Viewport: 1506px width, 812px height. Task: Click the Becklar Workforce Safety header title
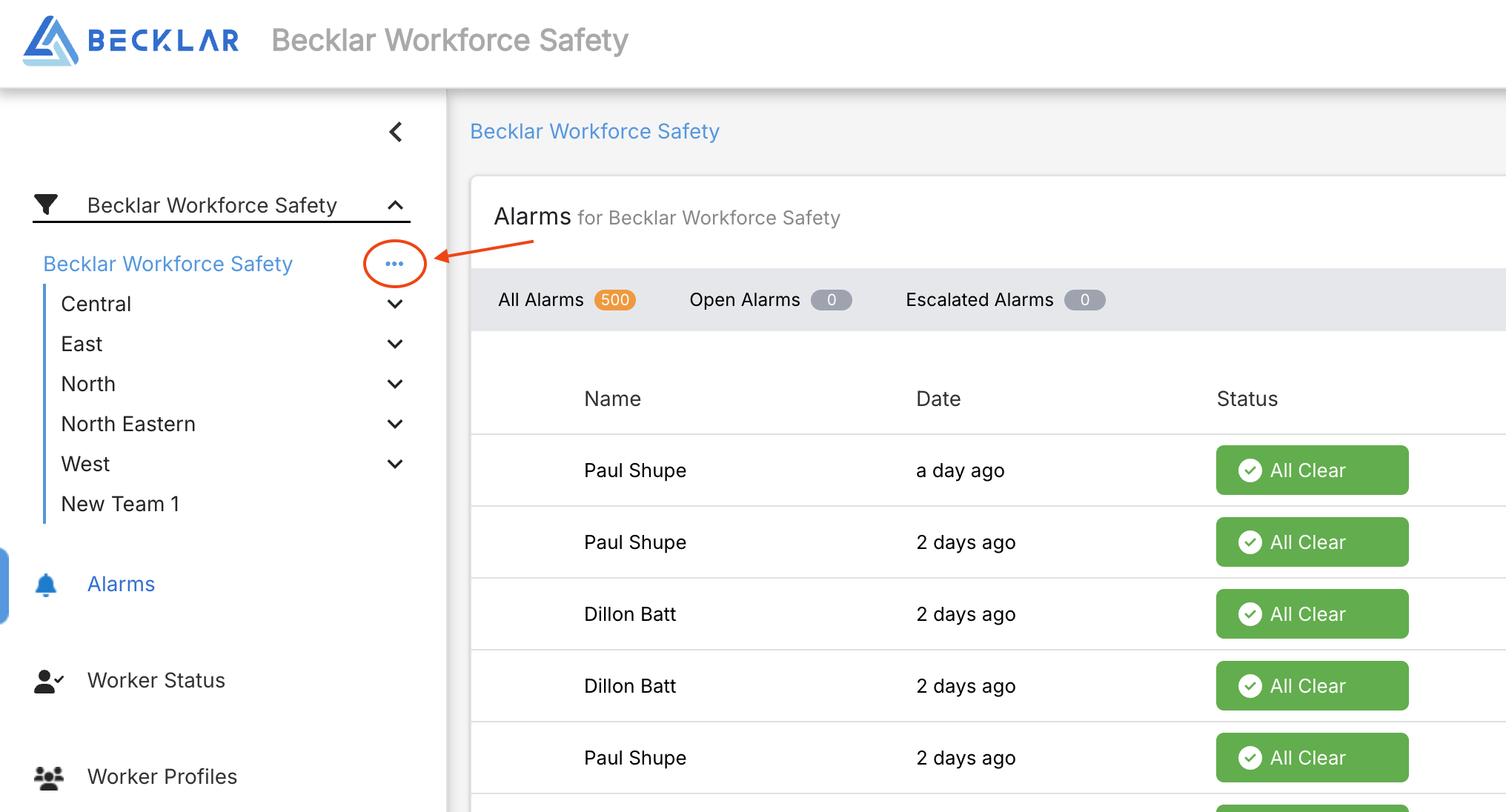point(450,41)
